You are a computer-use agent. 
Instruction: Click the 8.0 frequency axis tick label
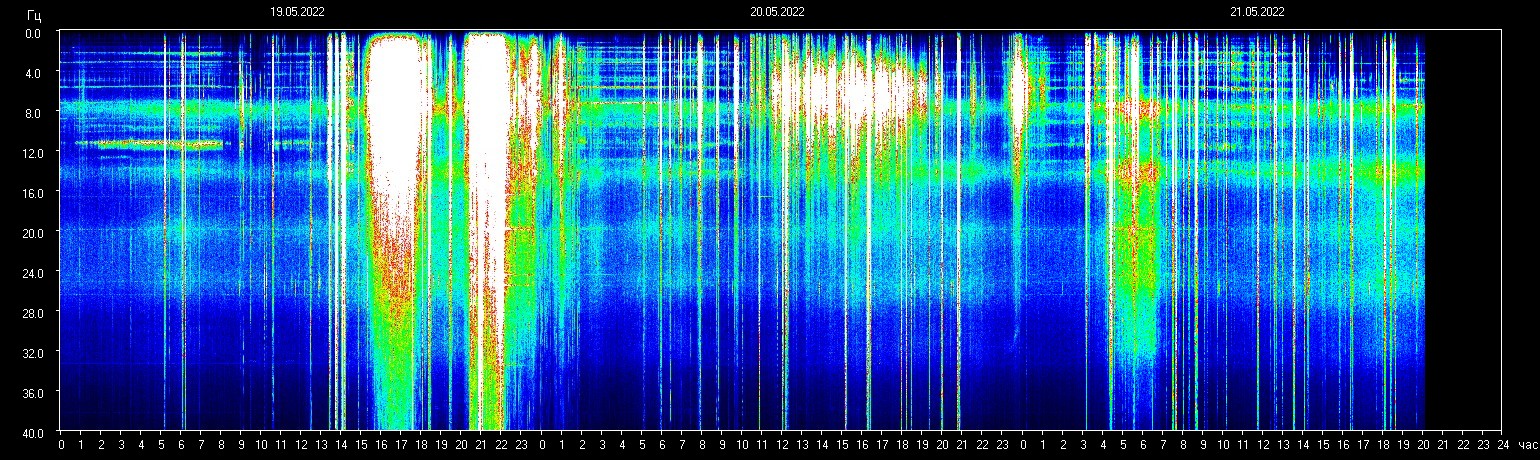(x=33, y=113)
